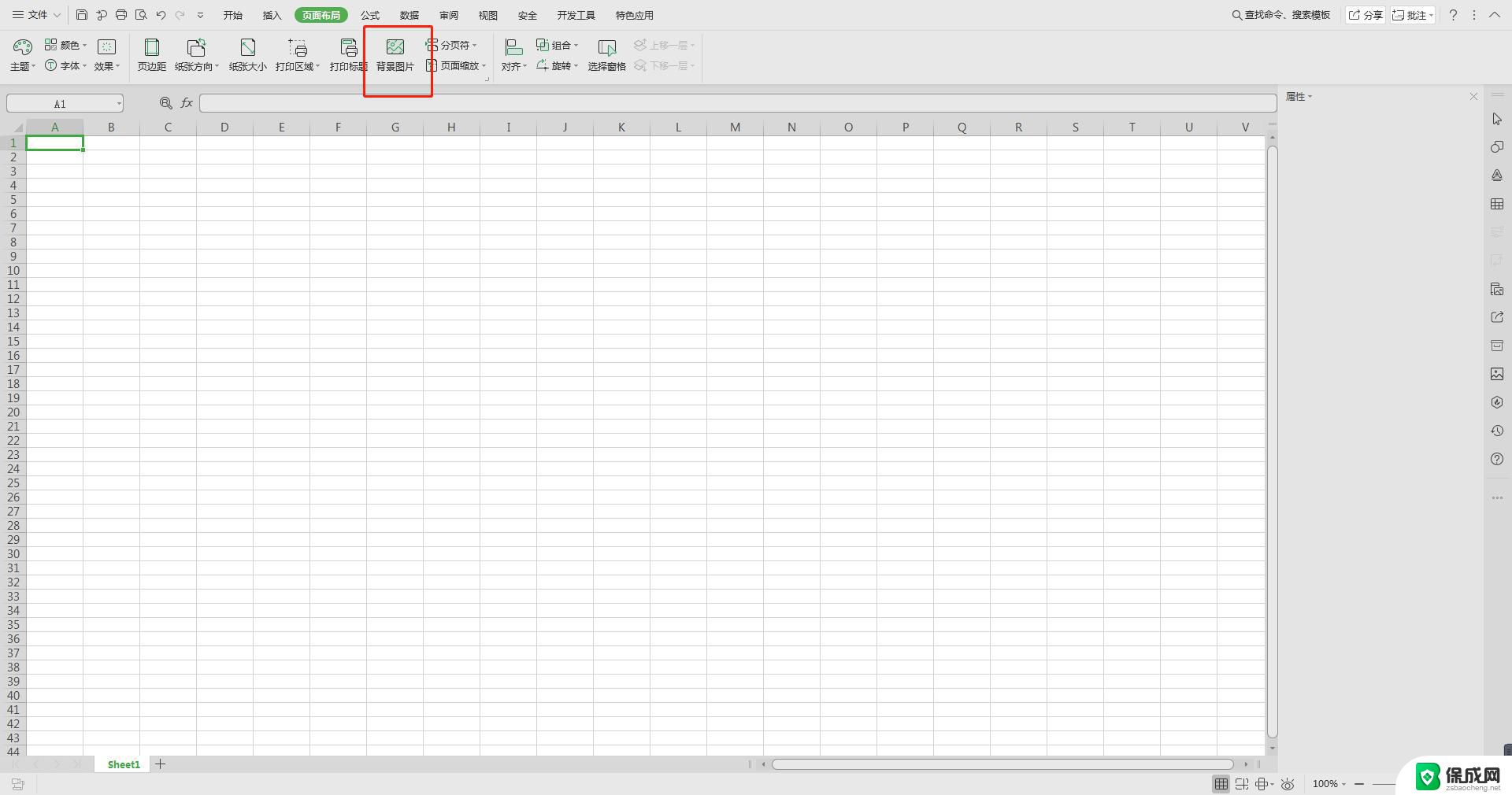Click the fx insert function icon
Screen dimensions: 1512x795
tap(187, 103)
